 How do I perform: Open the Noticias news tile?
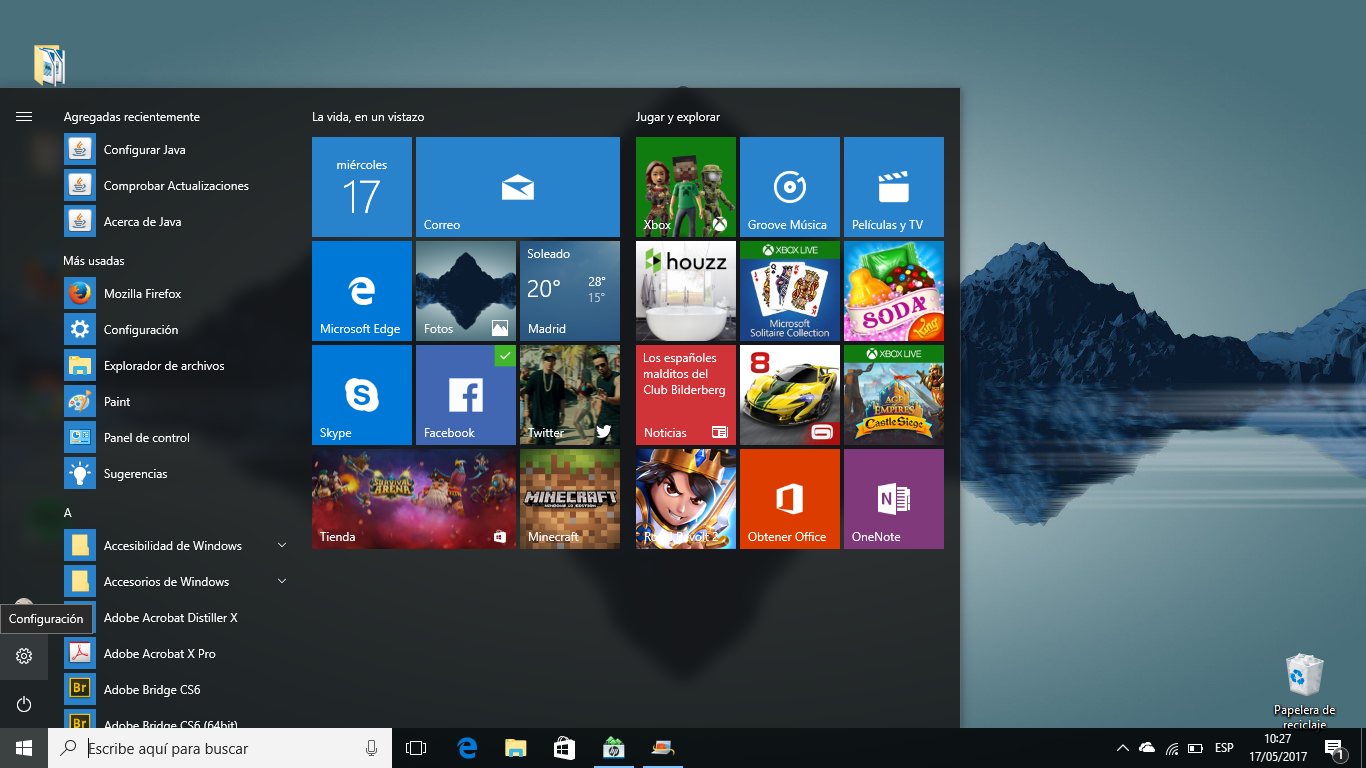(685, 394)
